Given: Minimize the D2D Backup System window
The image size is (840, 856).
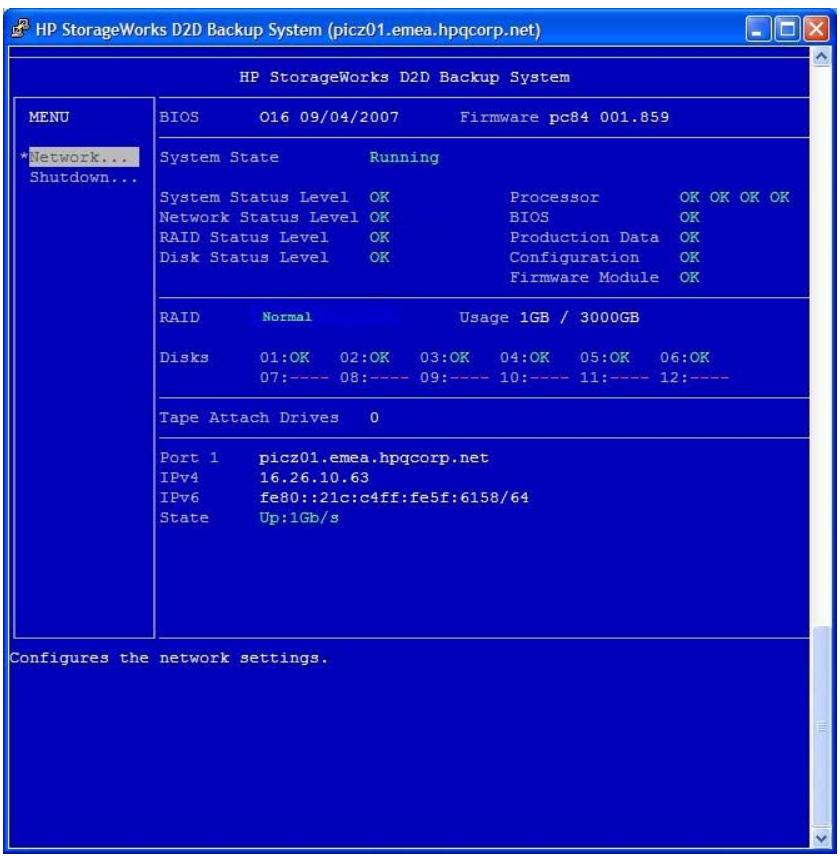Looking at the screenshot, I should point(758,28).
